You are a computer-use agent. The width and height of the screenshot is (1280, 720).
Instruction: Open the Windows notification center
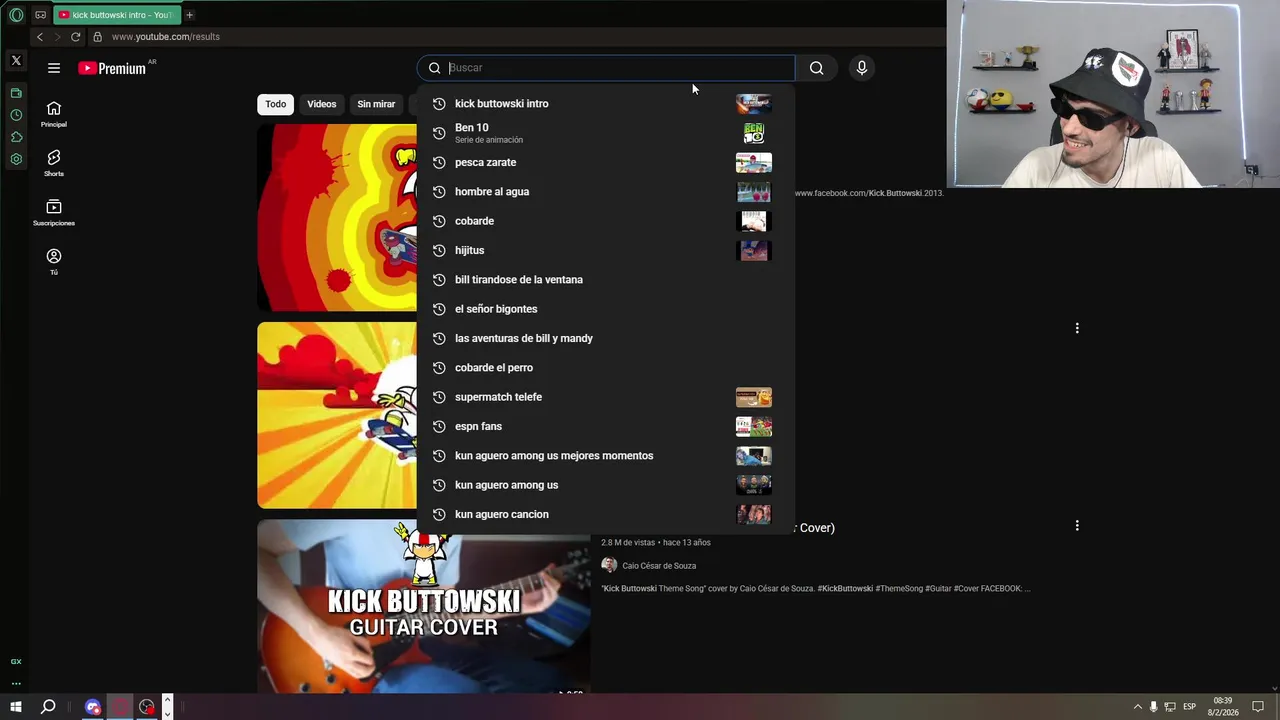click(1258, 707)
